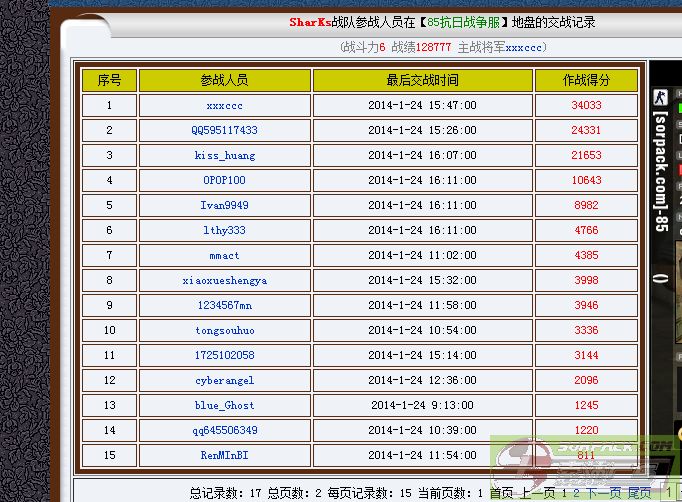Open the xiaoxueshengya player link

point(224,281)
